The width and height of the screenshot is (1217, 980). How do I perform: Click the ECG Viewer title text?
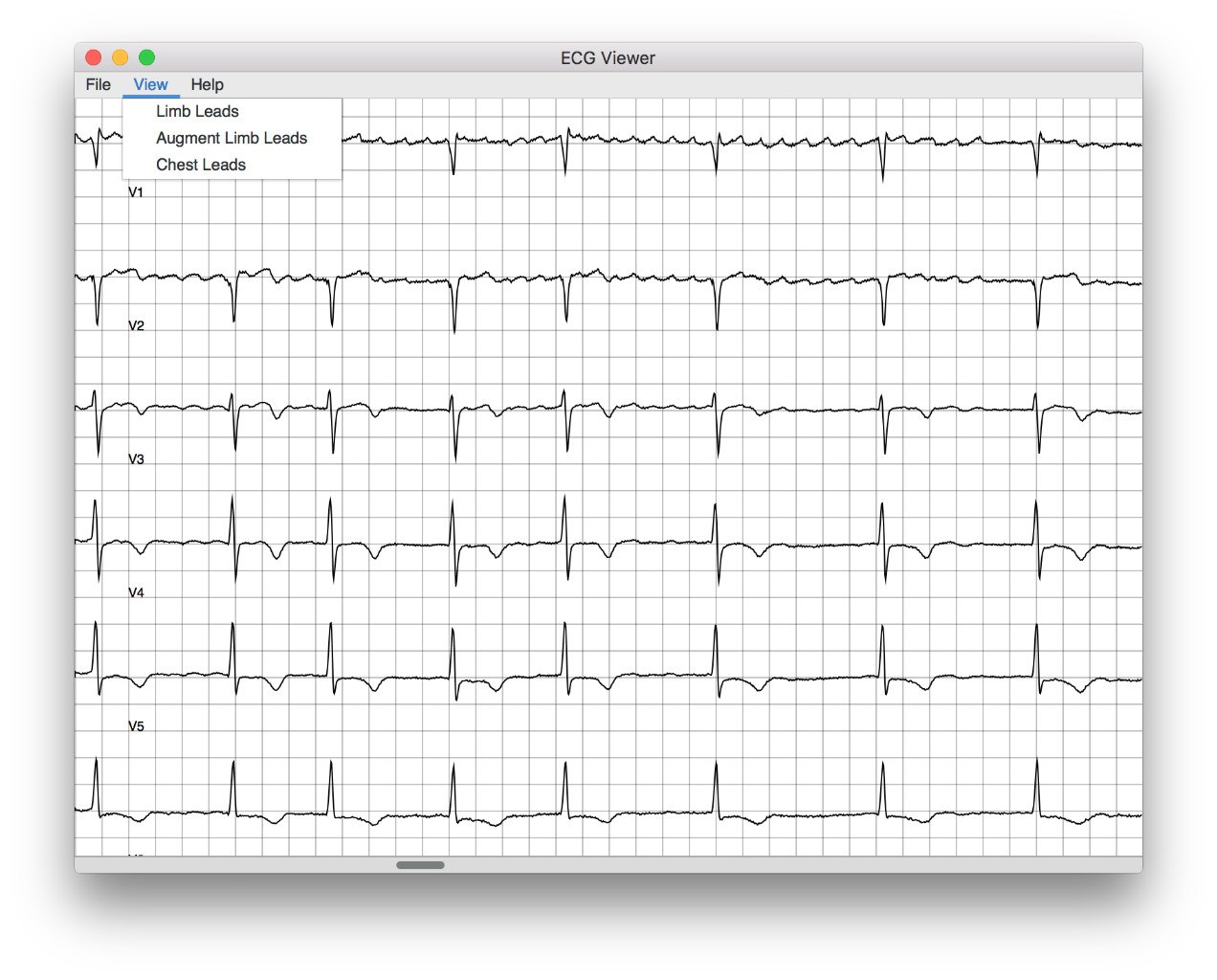pos(608,58)
